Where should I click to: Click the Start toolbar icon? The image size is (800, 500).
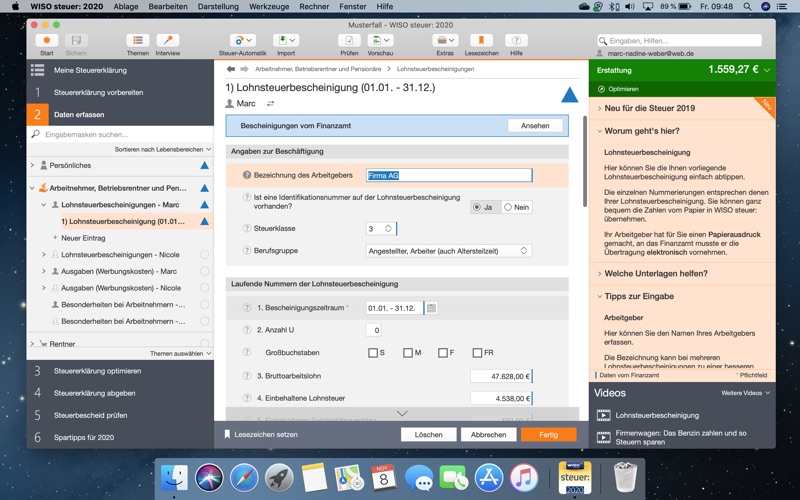tap(46, 40)
